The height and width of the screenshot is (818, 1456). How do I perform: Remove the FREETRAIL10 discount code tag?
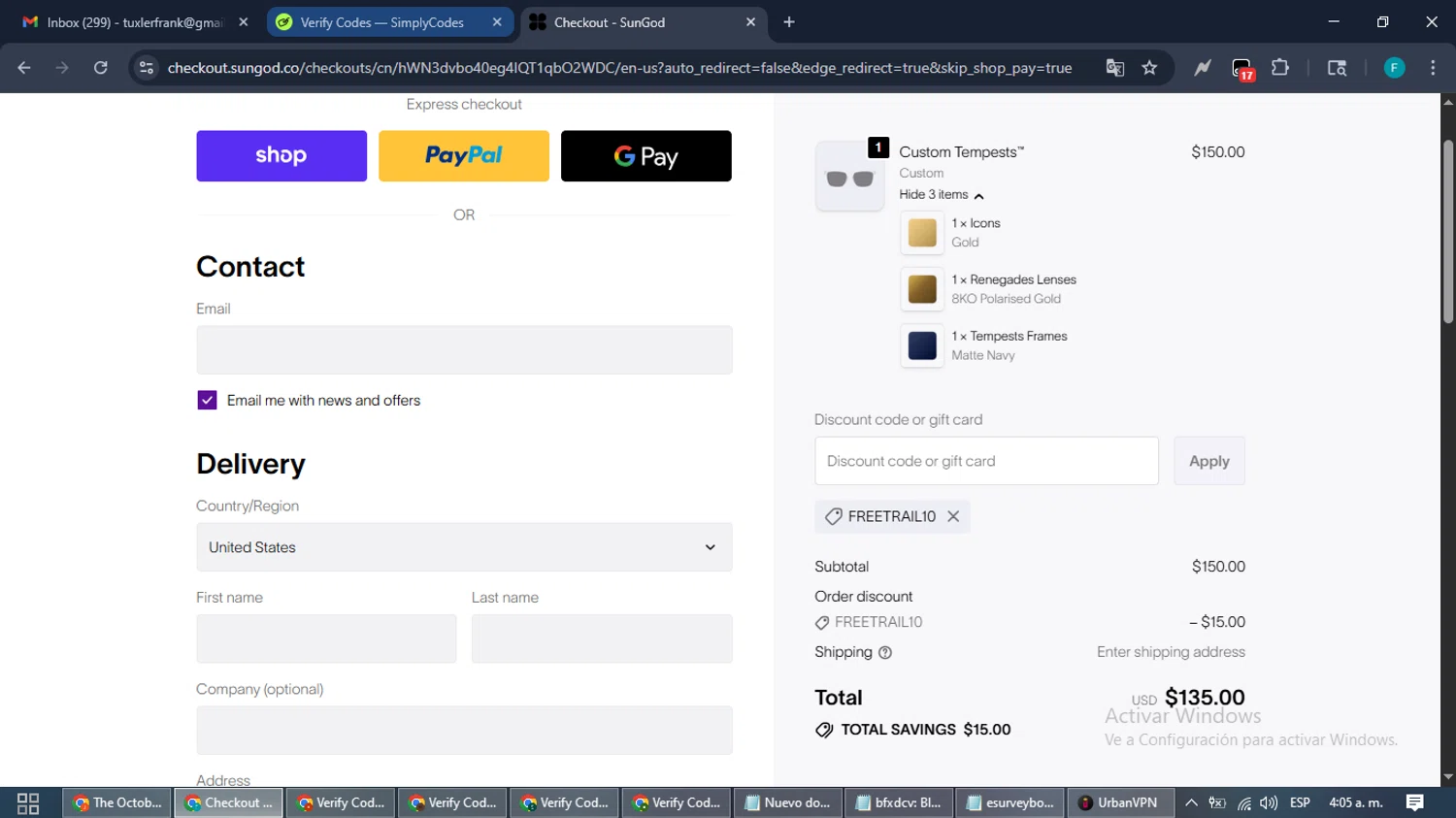pyautogui.click(x=953, y=516)
